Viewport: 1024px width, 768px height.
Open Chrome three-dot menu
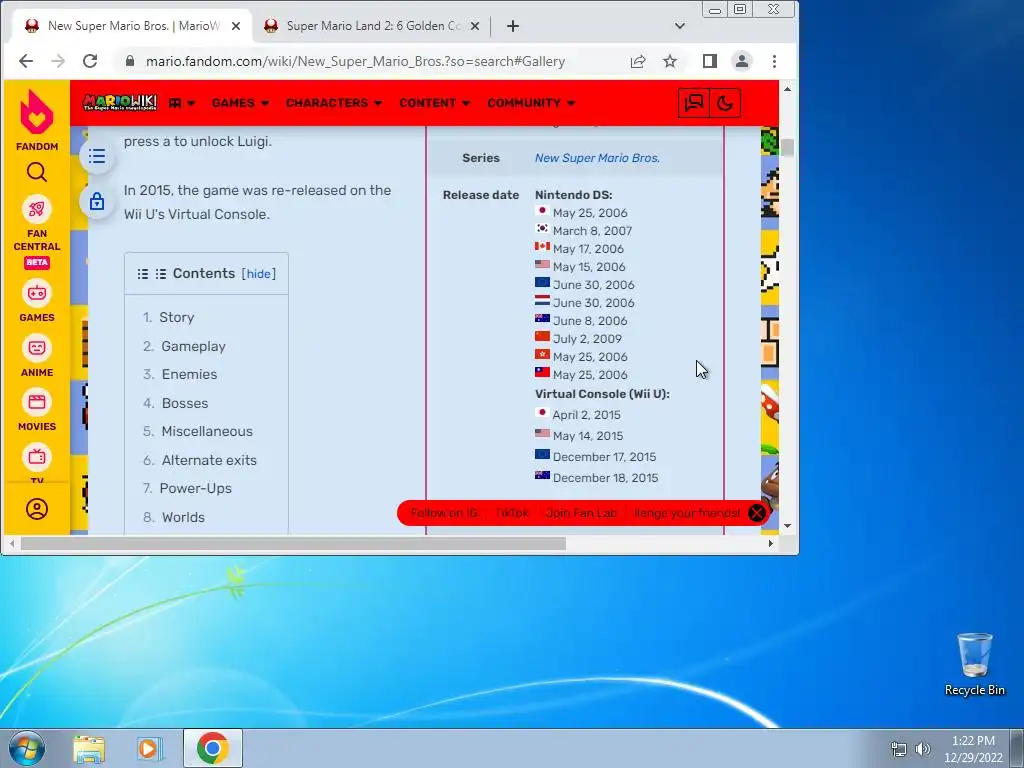(x=775, y=61)
